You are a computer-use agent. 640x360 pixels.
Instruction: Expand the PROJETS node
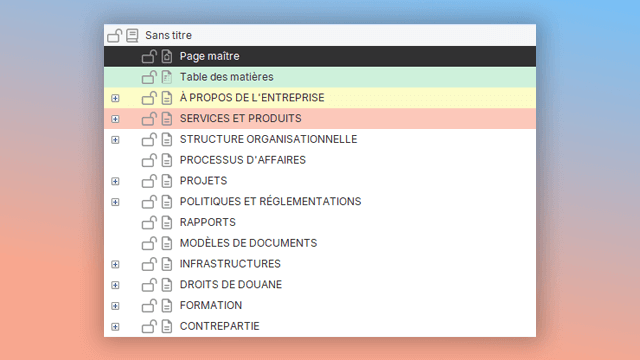pos(116,181)
